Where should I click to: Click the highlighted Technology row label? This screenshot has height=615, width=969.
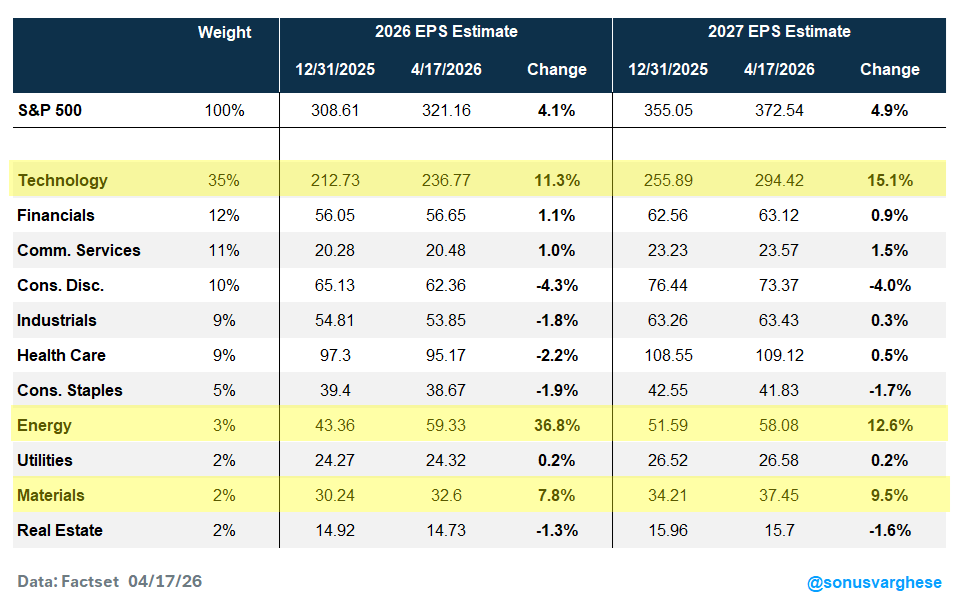click(x=62, y=180)
